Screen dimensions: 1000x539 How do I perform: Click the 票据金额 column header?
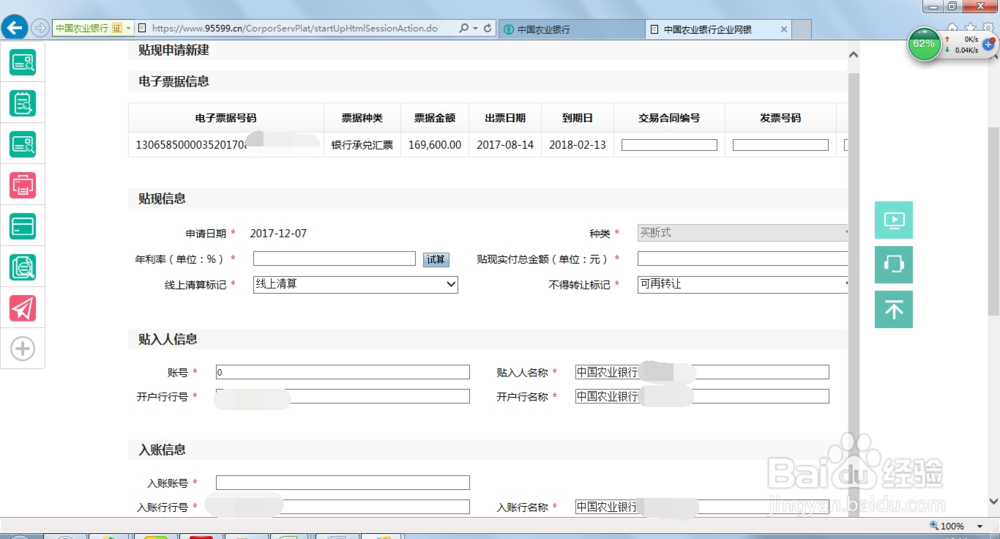(x=434, y=117)
